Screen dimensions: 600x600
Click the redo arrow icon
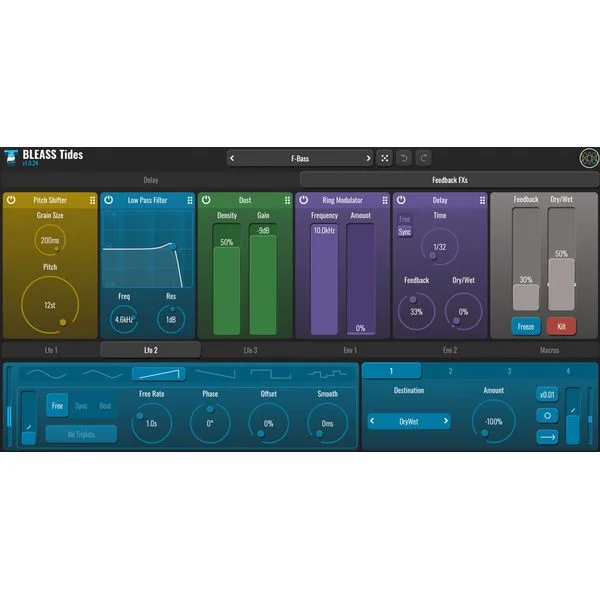(424, 158)
